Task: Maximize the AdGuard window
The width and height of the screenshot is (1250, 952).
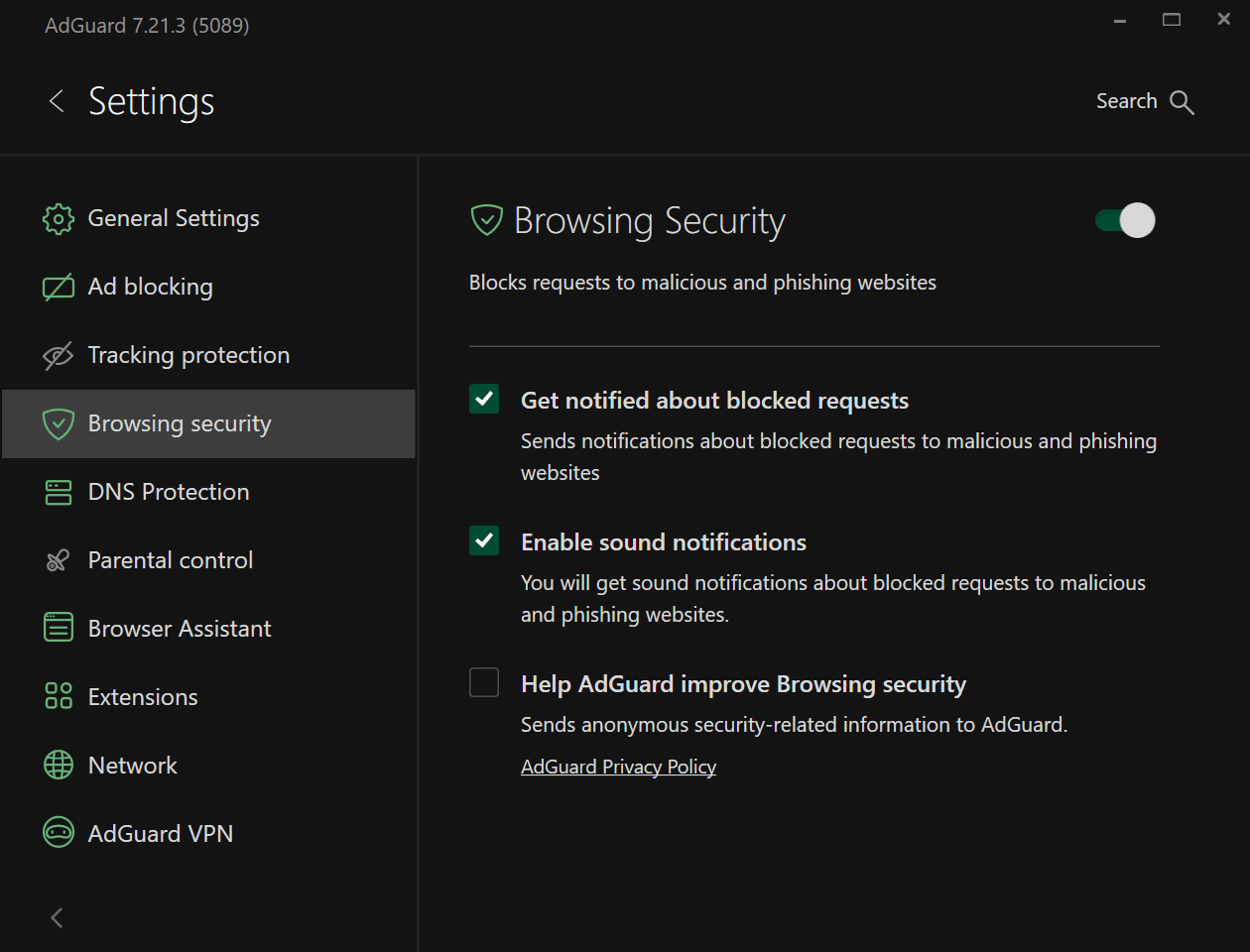Action: pos(1172,20)
